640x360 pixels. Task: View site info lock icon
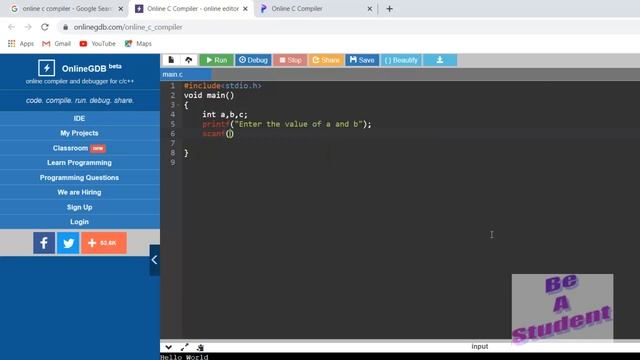point(65,27)
